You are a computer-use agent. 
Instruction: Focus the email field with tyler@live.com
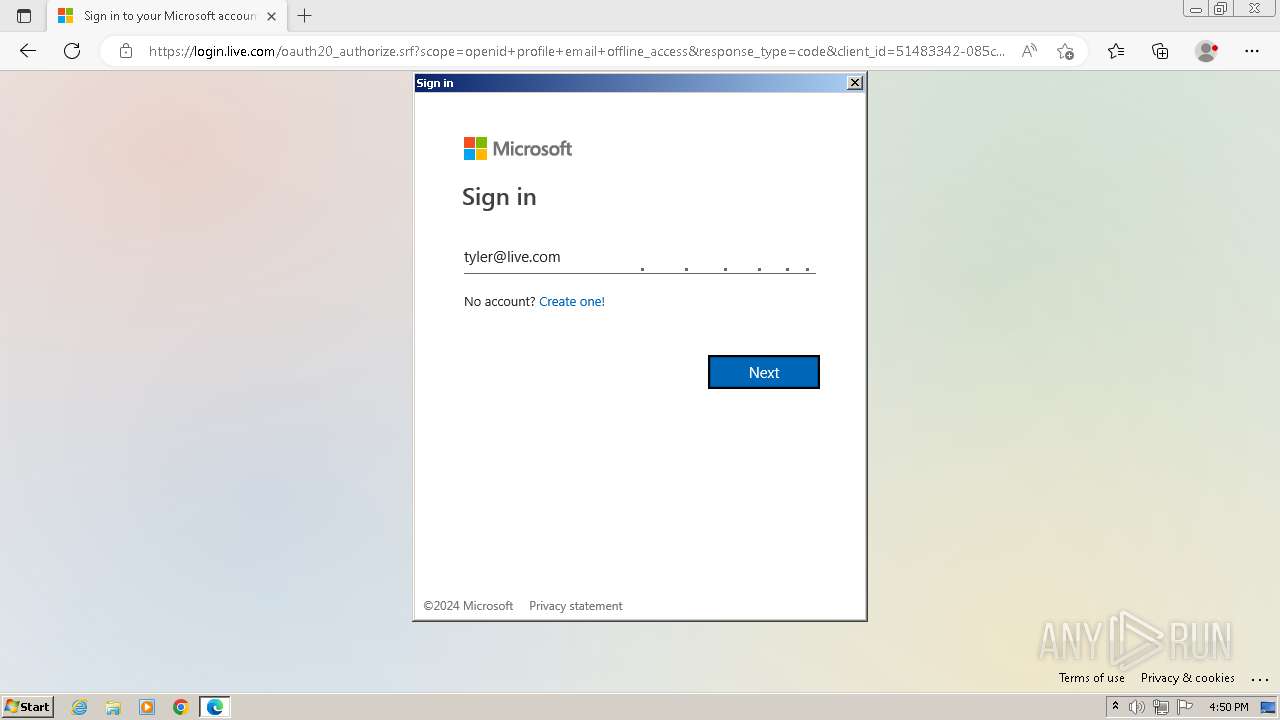click(x=640, y=257)
